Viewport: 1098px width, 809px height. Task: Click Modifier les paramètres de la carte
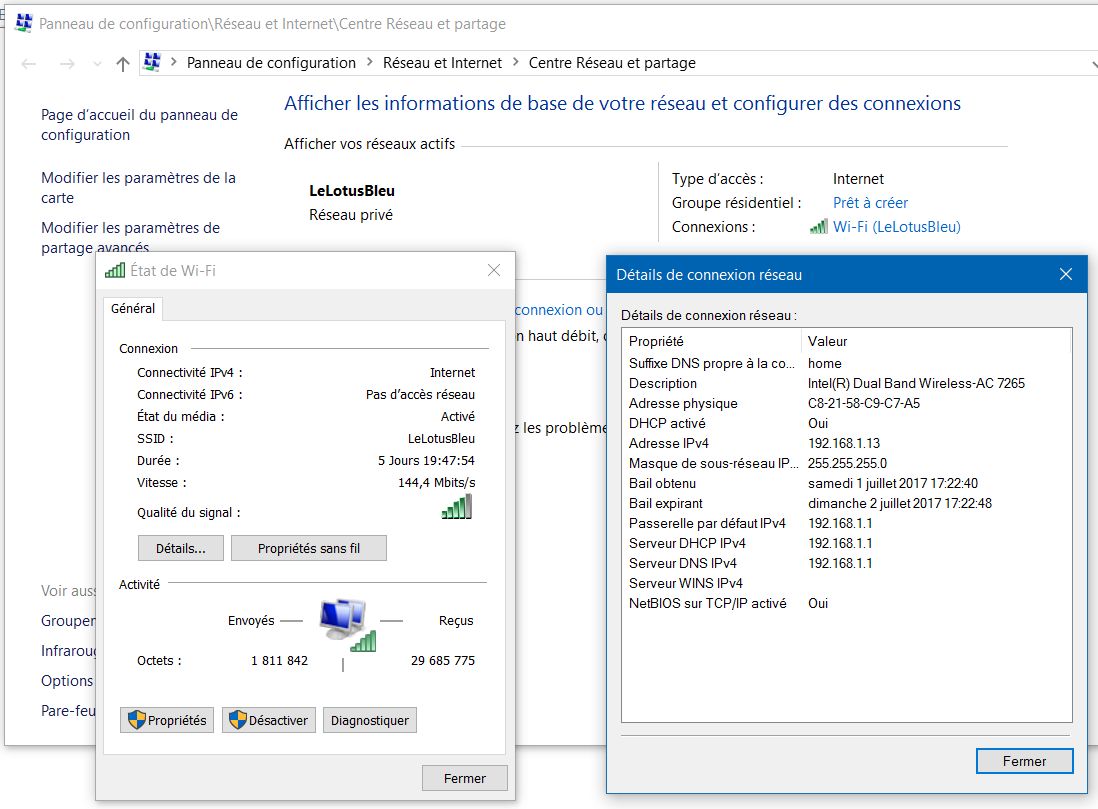[138, 188]
